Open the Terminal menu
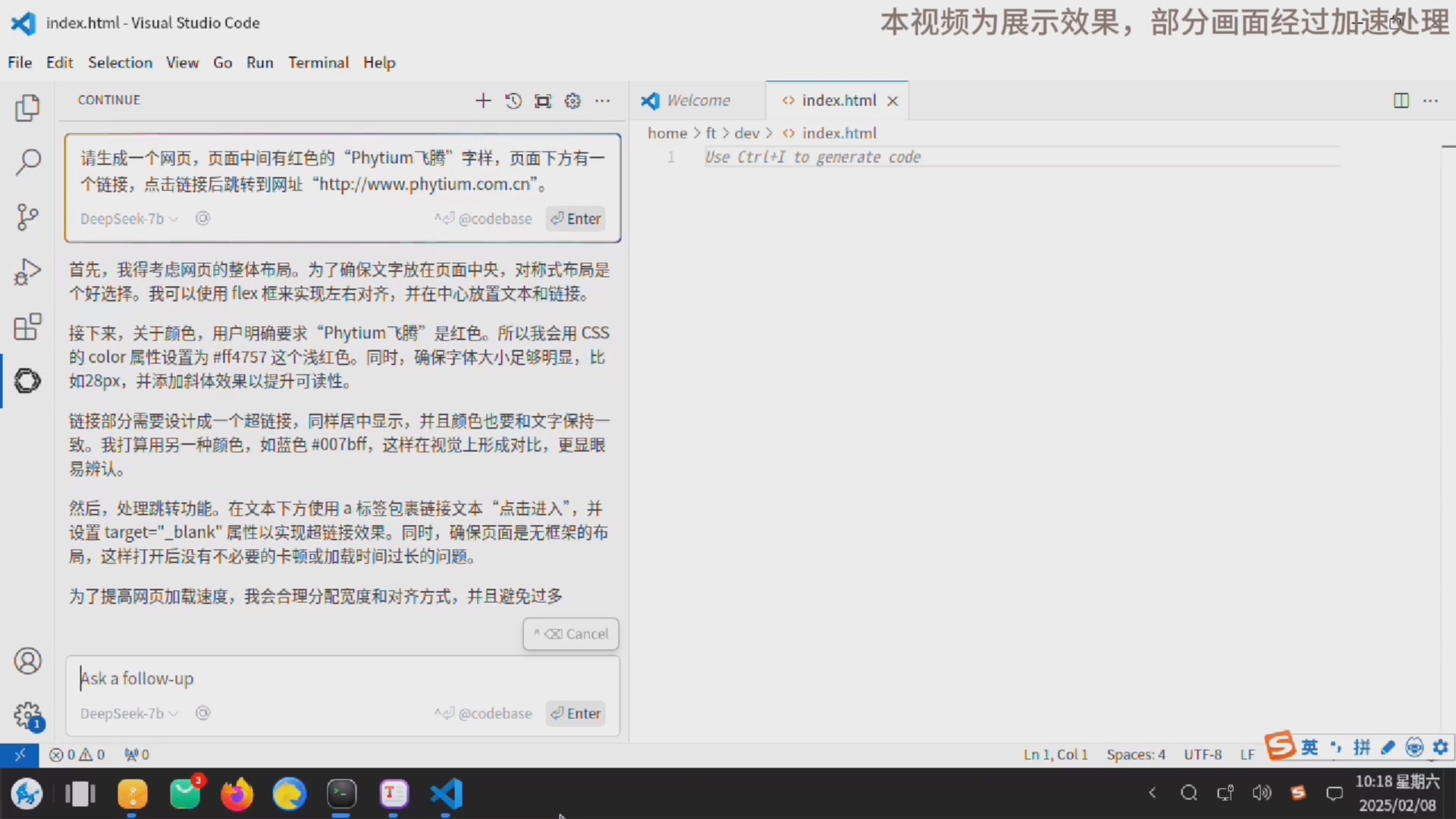1456x819 pixels. point(318,63)
